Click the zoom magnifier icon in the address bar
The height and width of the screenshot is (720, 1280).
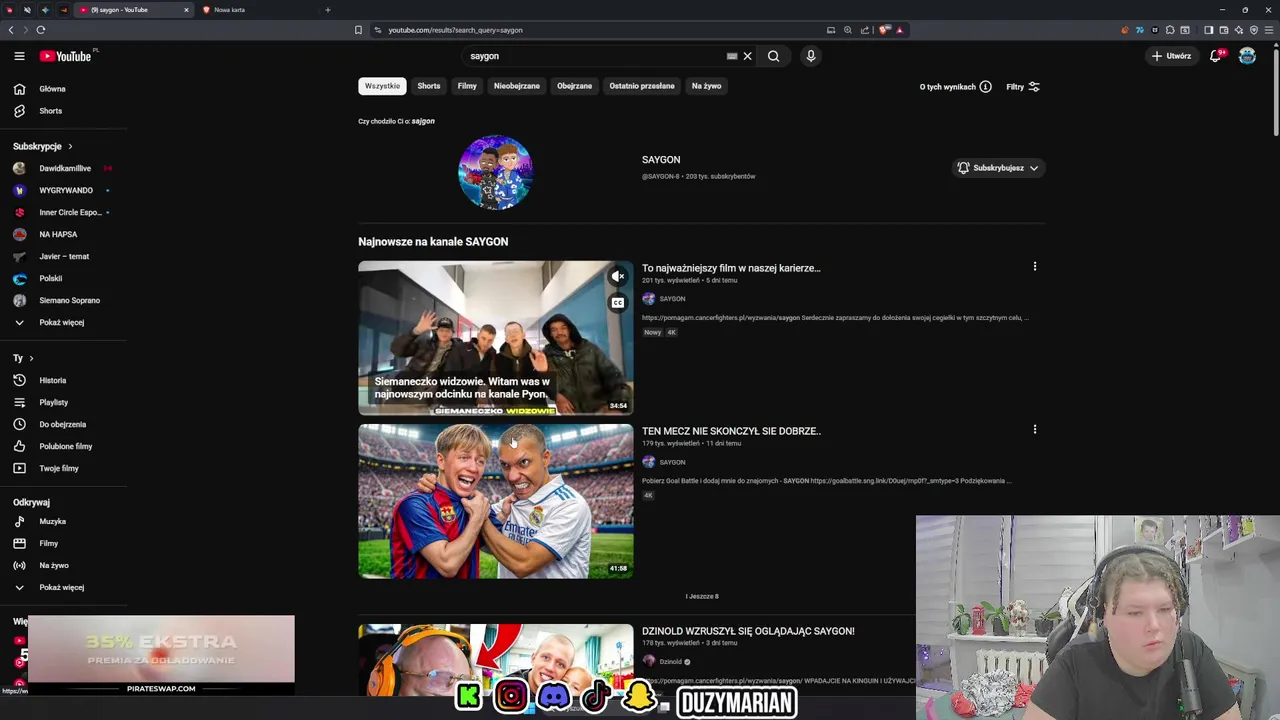coord(848,30)
